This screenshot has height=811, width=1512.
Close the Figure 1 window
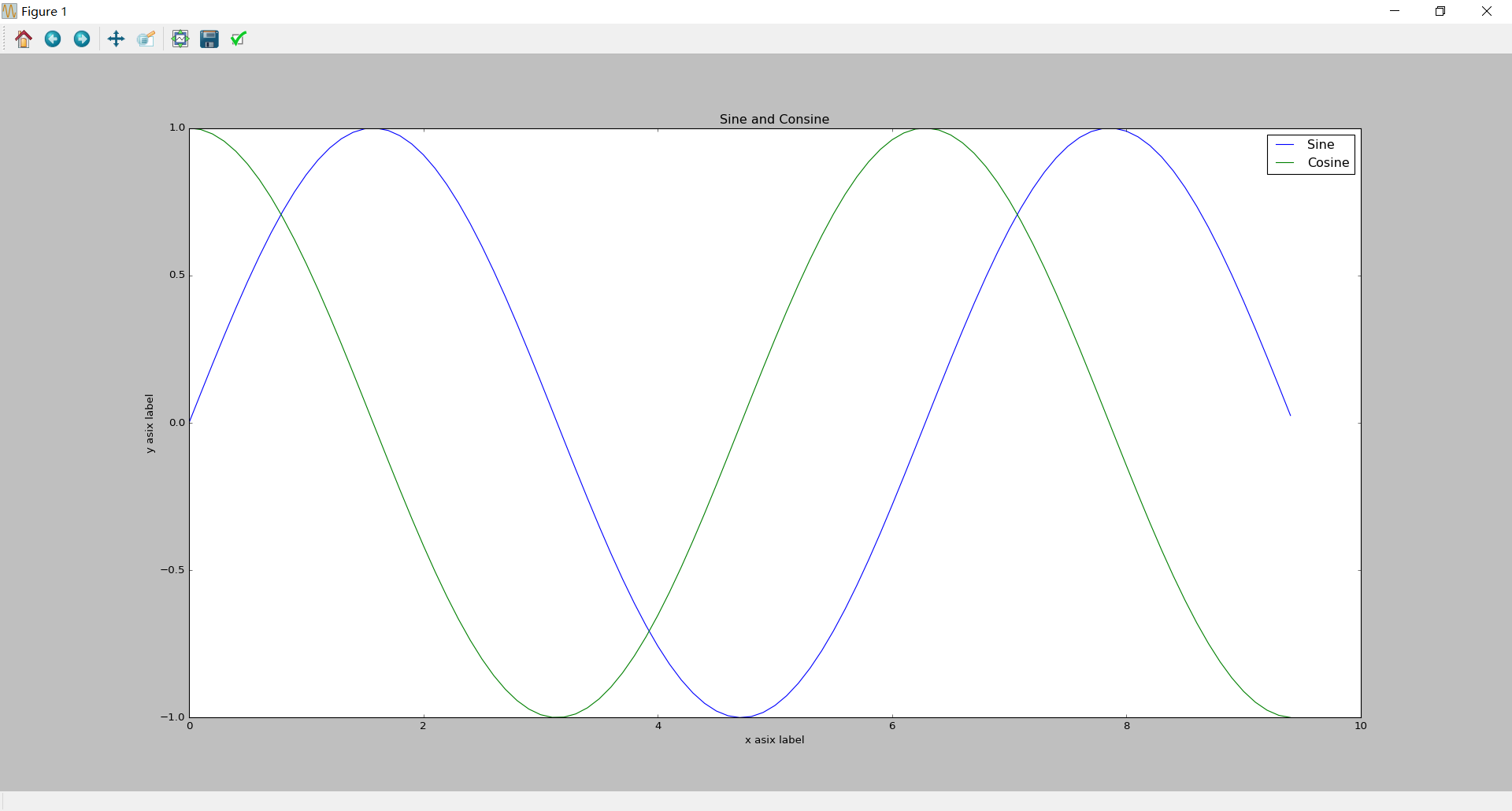tap(1487, 11)
